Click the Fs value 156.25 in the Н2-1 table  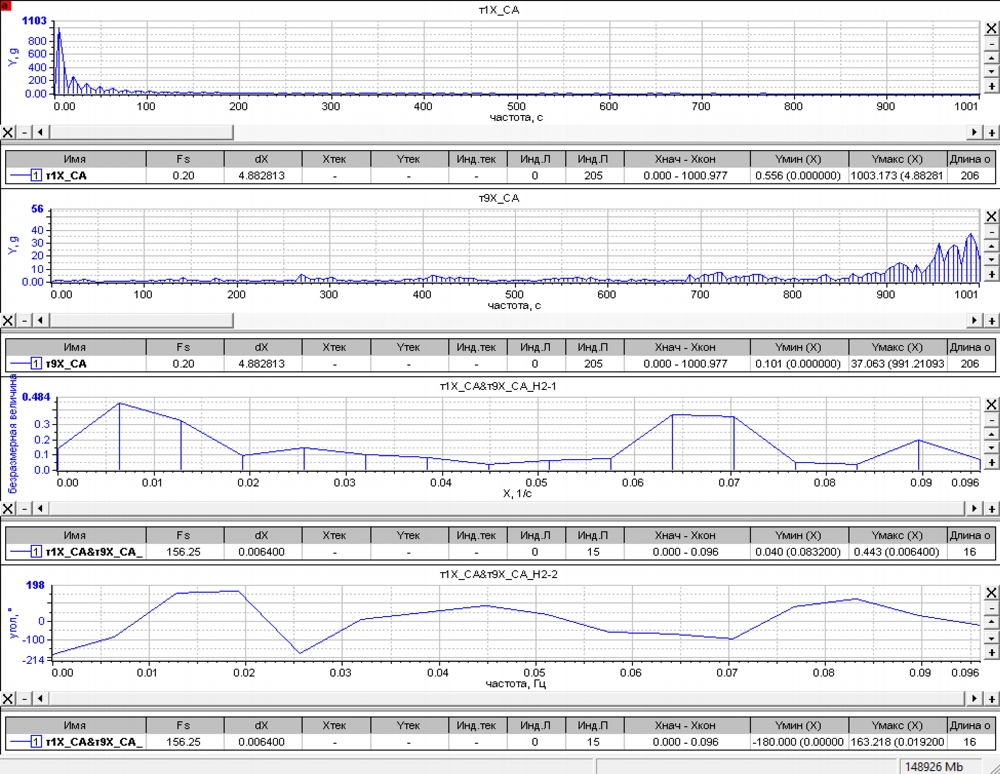[x=183, y=551]
